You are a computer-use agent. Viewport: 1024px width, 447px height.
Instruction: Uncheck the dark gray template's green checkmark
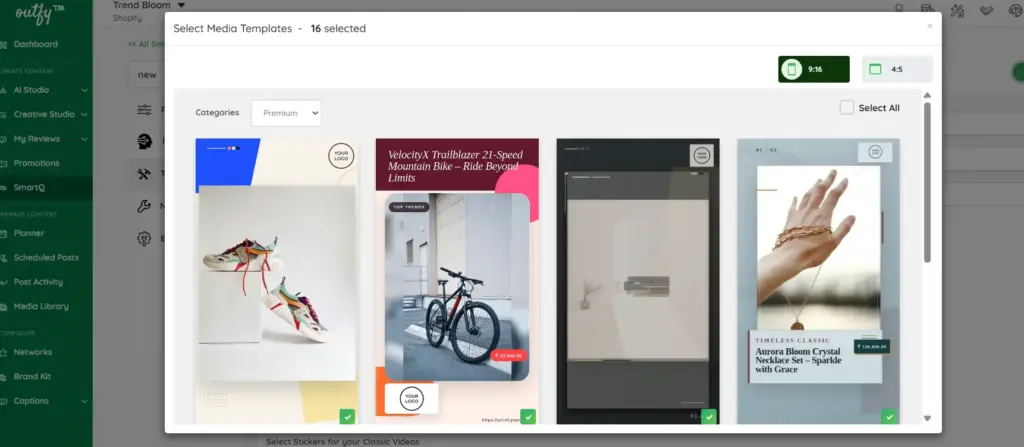tap(709, 416)
